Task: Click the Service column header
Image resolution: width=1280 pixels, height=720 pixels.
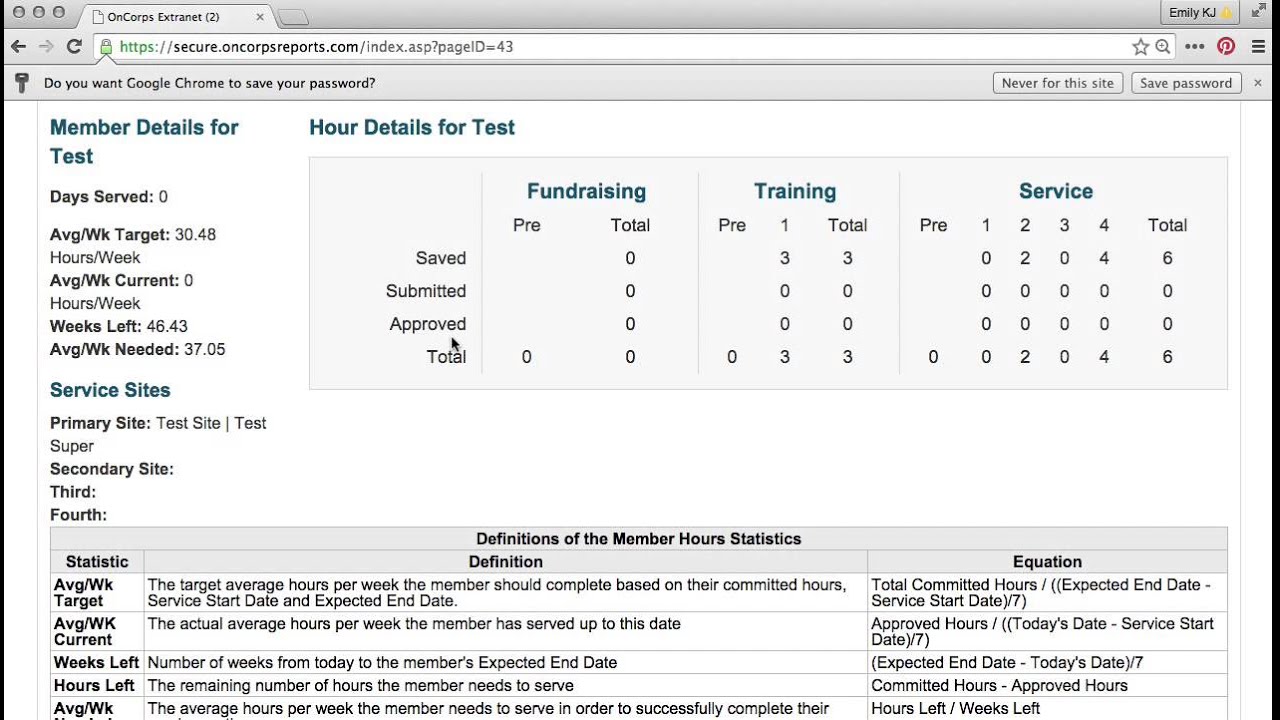Action: tap(1056, 191)
